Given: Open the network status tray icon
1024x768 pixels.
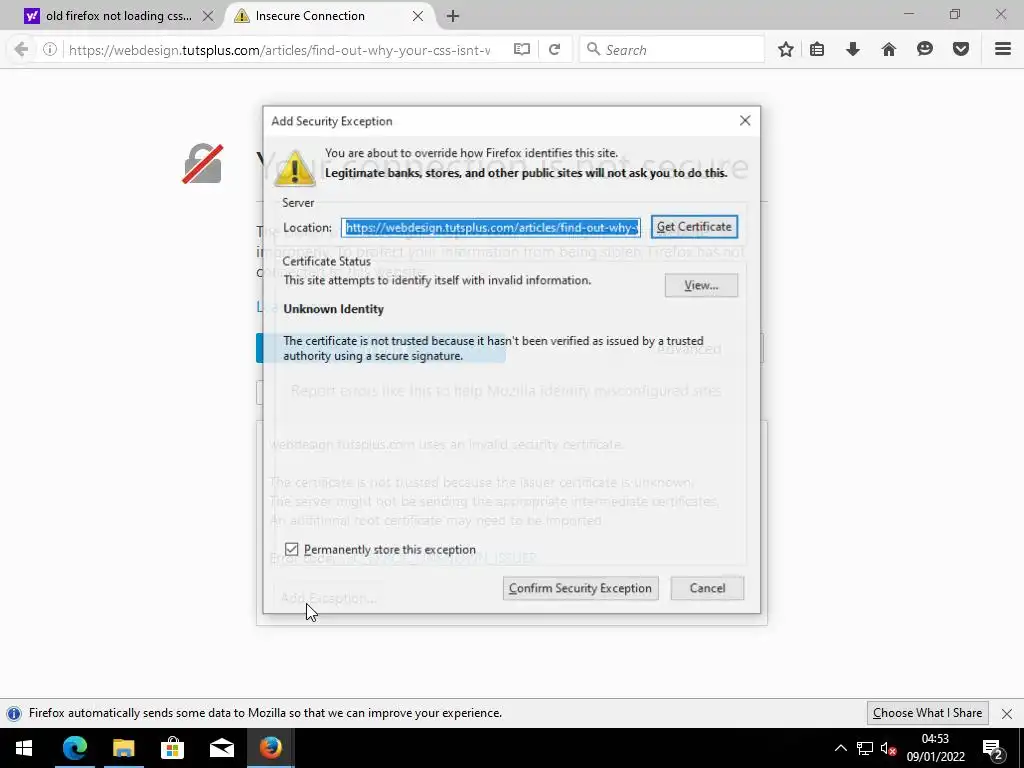Looking at the screenshot, I should coord(865,748).
